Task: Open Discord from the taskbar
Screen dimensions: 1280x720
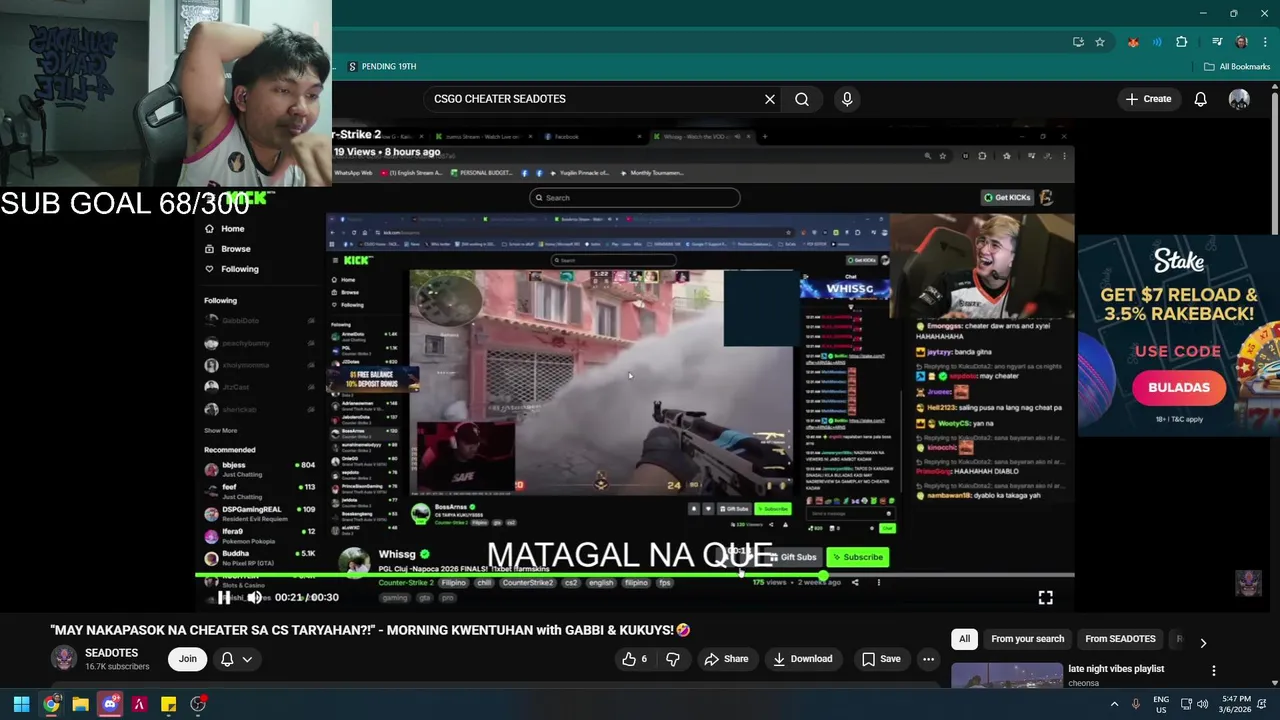Action: coord(110,704)
